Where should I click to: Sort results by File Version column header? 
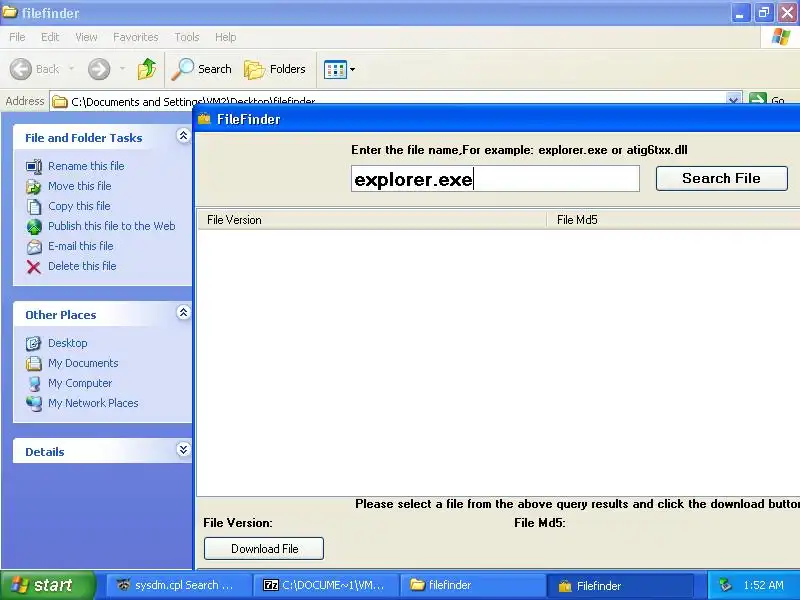371,220
